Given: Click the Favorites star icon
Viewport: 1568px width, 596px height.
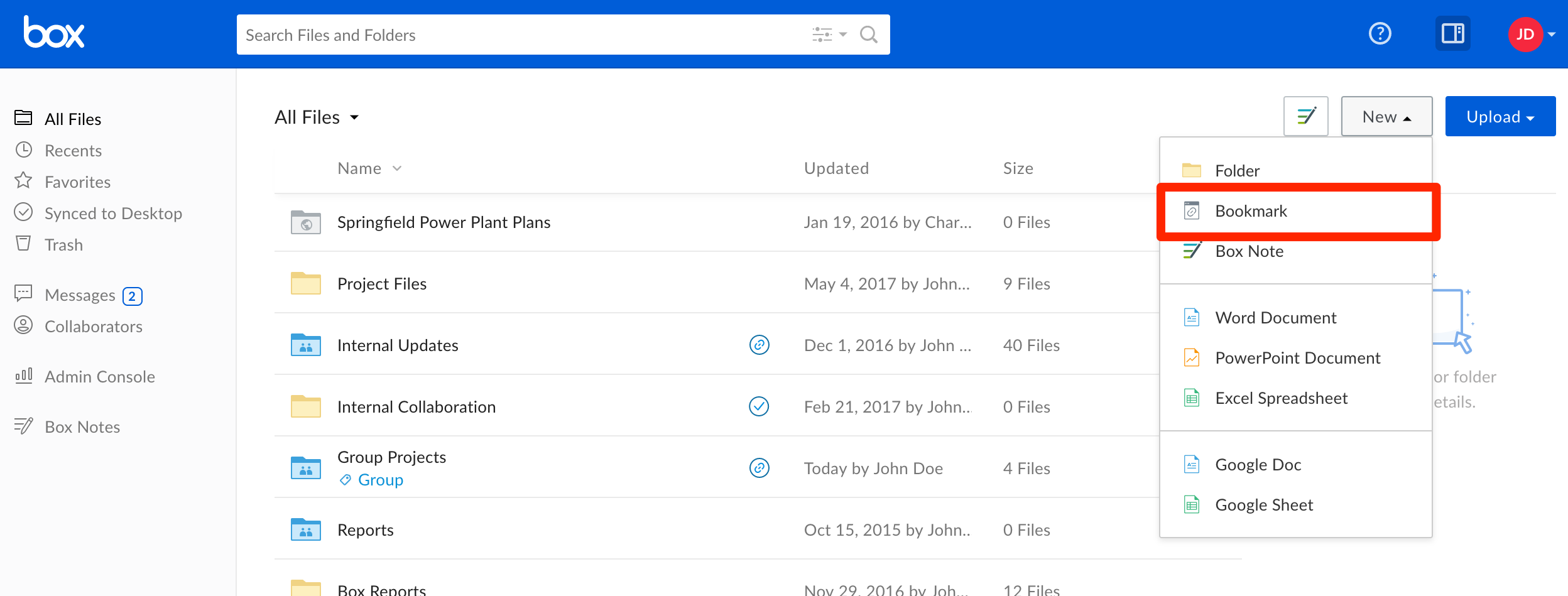Looking at the screenshot, I should (24, 181).
